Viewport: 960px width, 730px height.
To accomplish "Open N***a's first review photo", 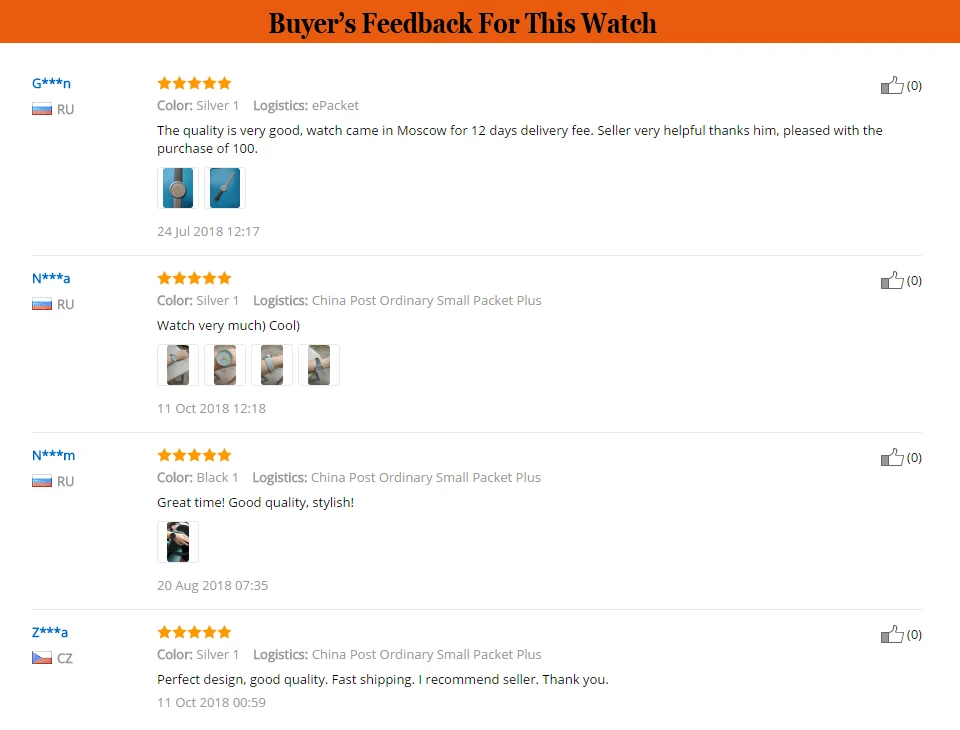I will coord(178,365).
